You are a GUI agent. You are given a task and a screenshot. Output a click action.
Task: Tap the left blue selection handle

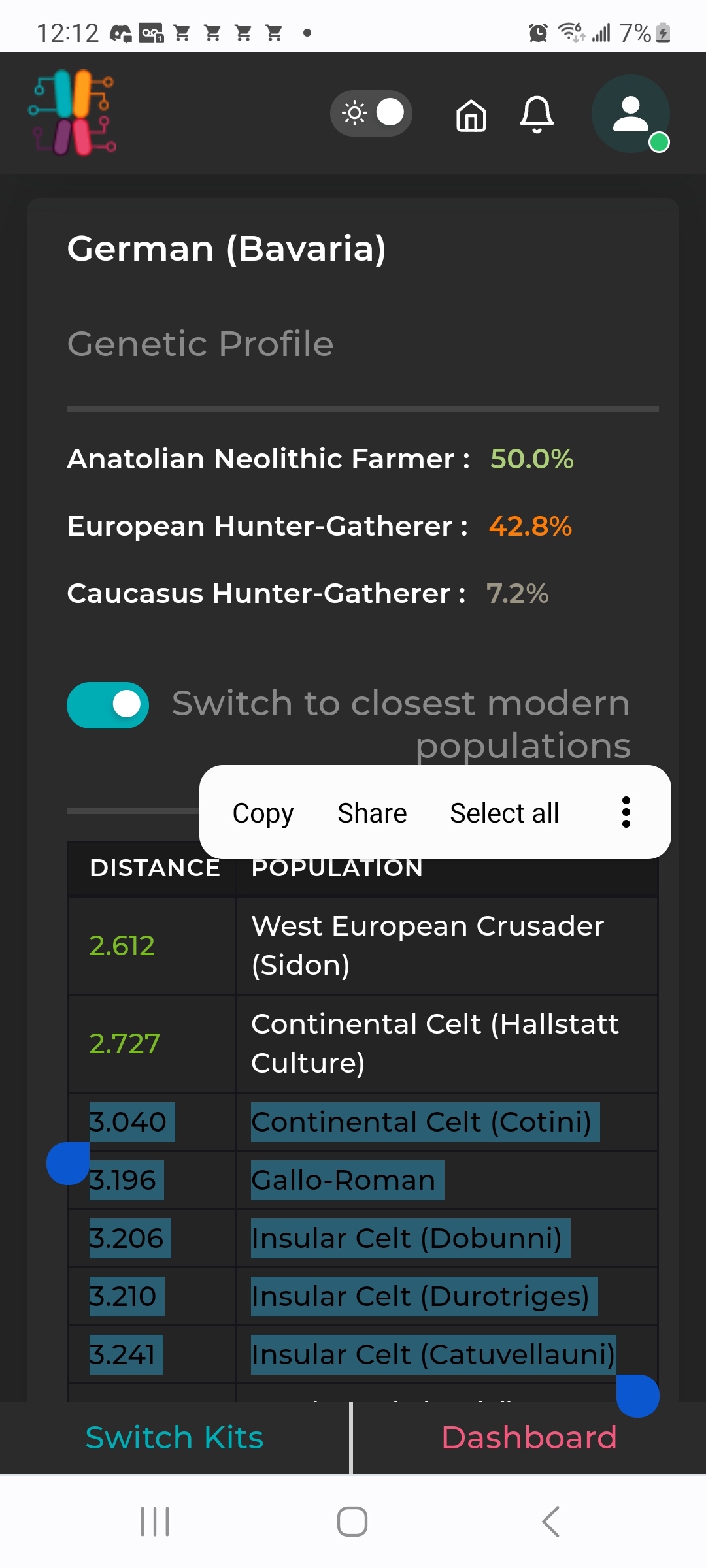[68, 1163]
